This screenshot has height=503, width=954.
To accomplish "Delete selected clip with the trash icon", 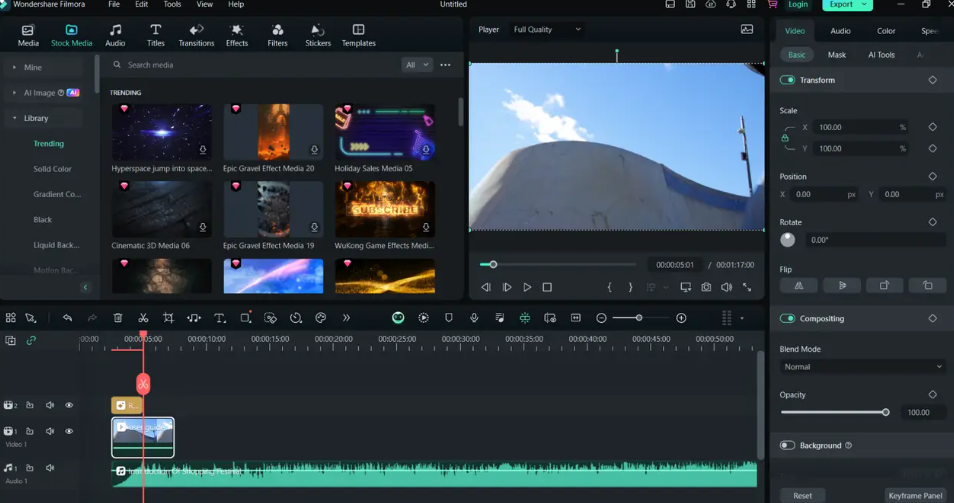I will 118,318.
